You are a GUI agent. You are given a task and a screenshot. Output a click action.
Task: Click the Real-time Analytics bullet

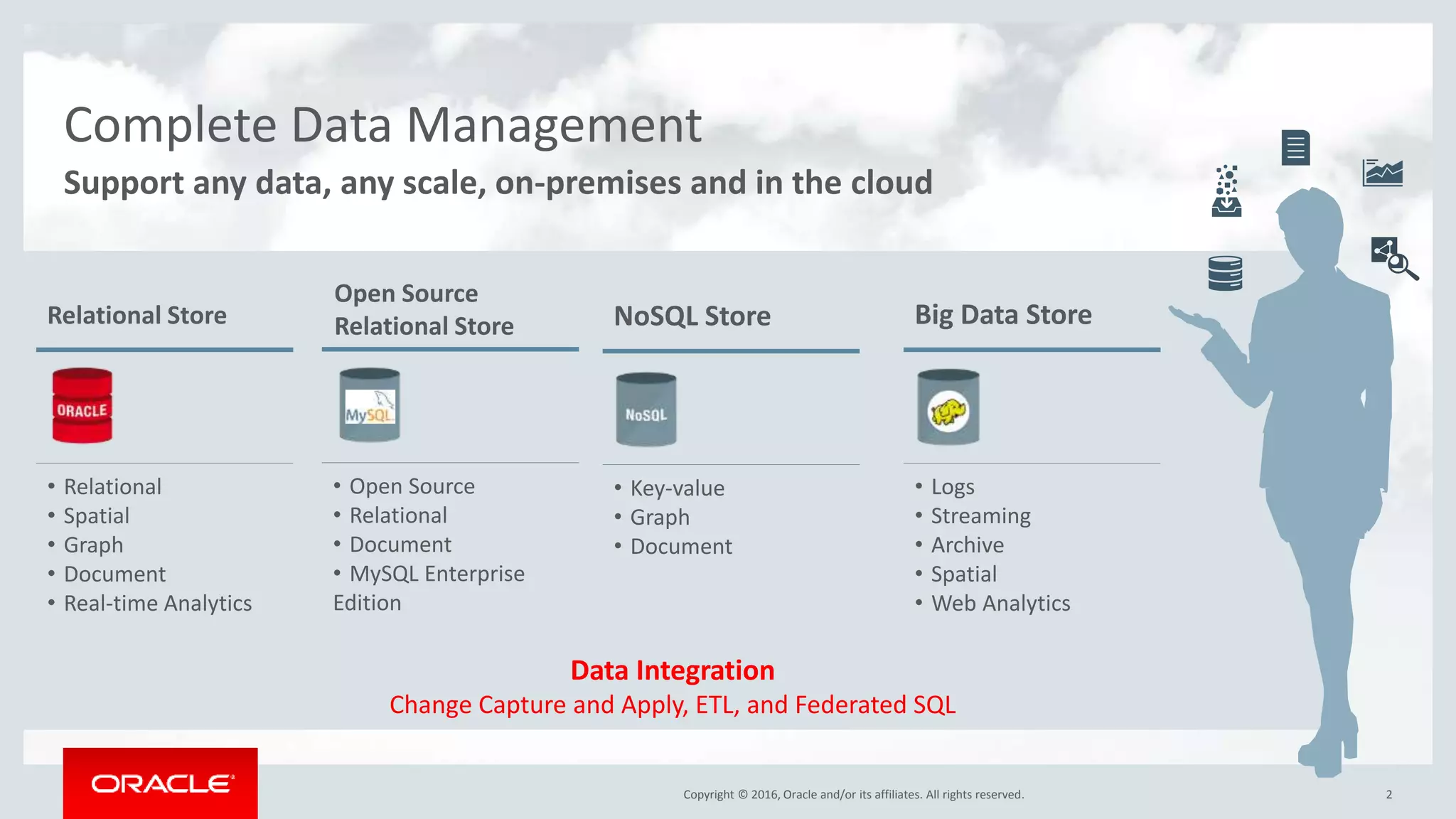click(x=157, y=603)
